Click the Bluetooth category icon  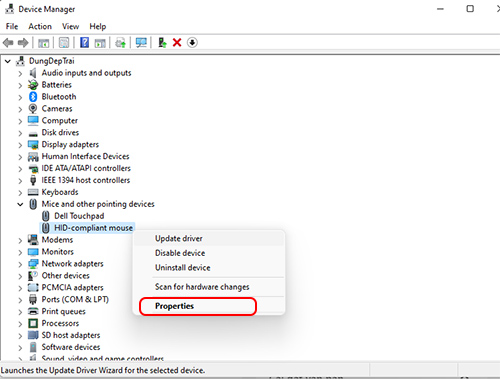click(33, 97)
